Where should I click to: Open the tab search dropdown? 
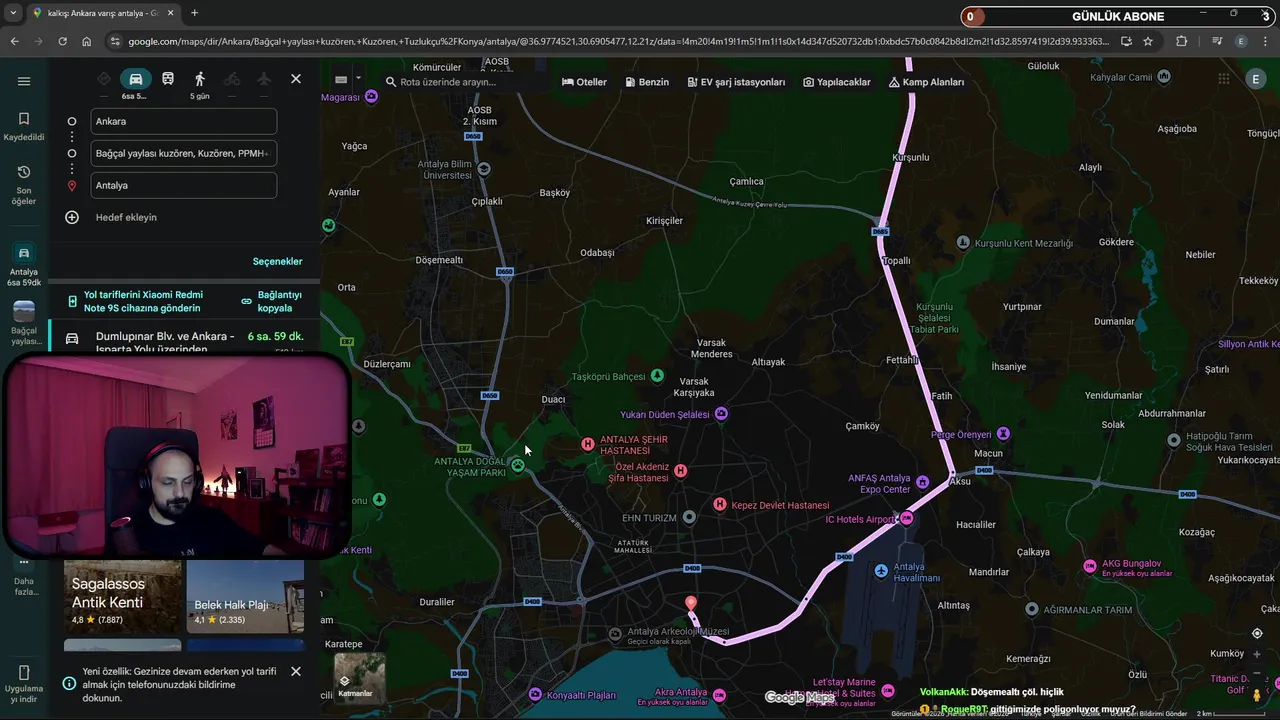13,13
